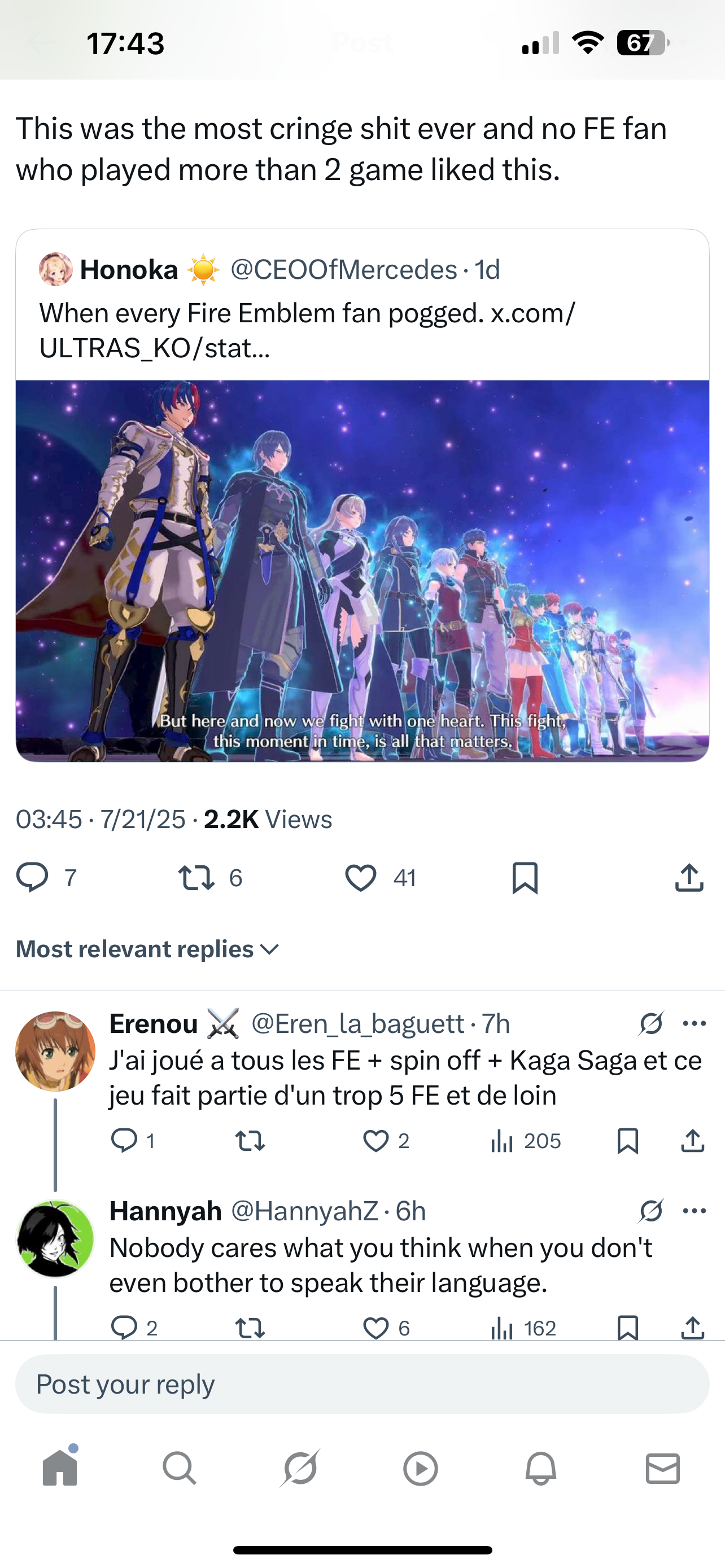Open more options on Hannyah's reply
Screen dimensions: 725x1568
695,1211
